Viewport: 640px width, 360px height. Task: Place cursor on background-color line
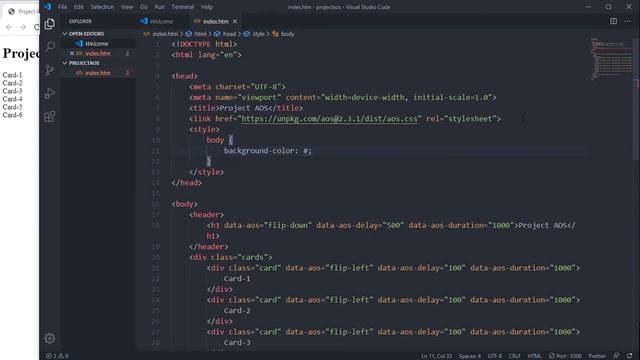267,151
